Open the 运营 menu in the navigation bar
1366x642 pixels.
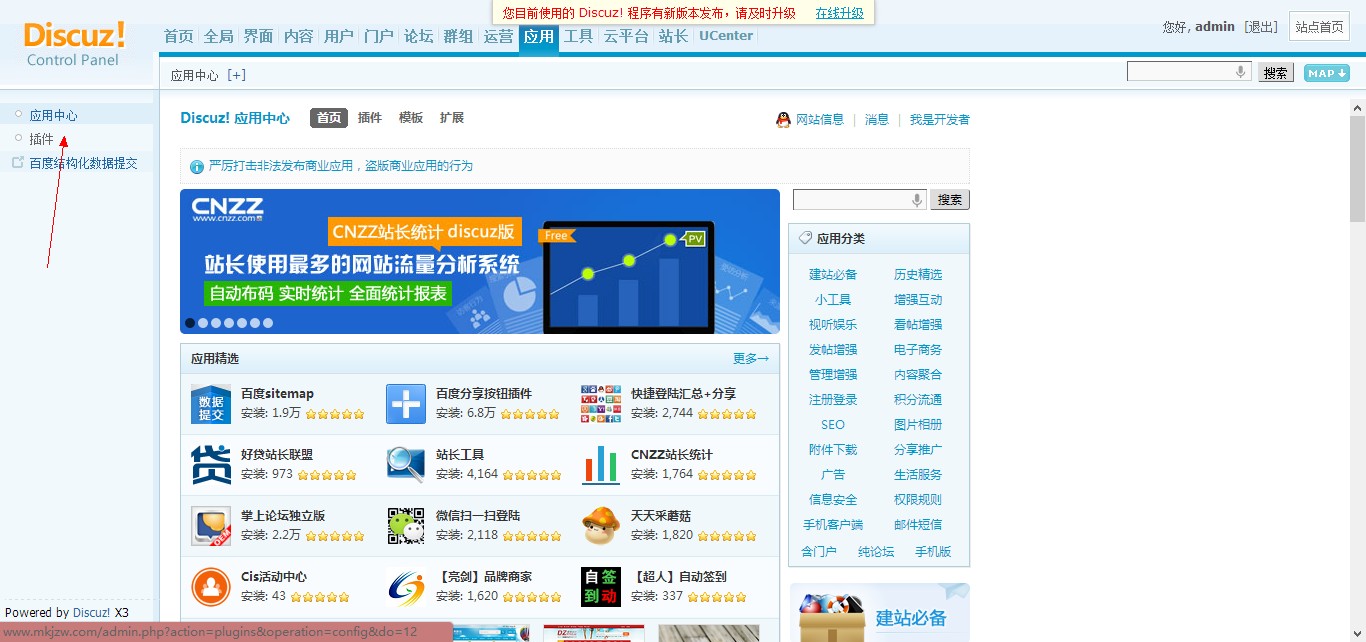[x=498, y=36]
